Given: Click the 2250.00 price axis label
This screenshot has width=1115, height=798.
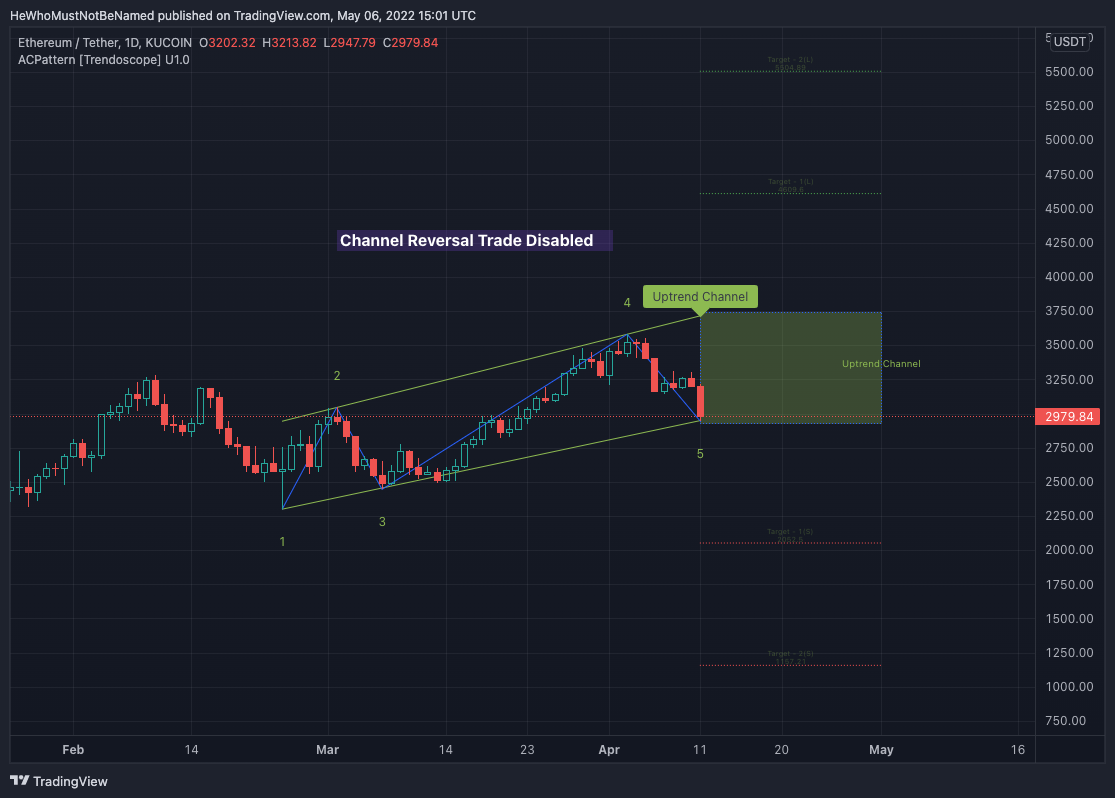Looking at the screenshot, I should (x=1069, y=516).
